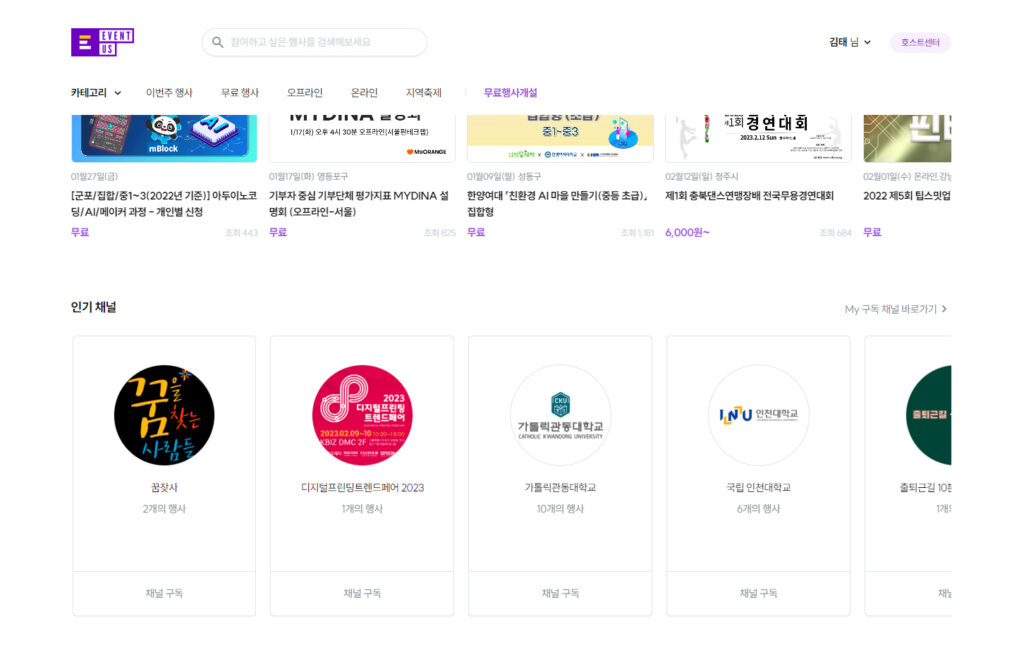Expand the 카테고리 dropdown
1024x655 pixels.
point(96,93)
